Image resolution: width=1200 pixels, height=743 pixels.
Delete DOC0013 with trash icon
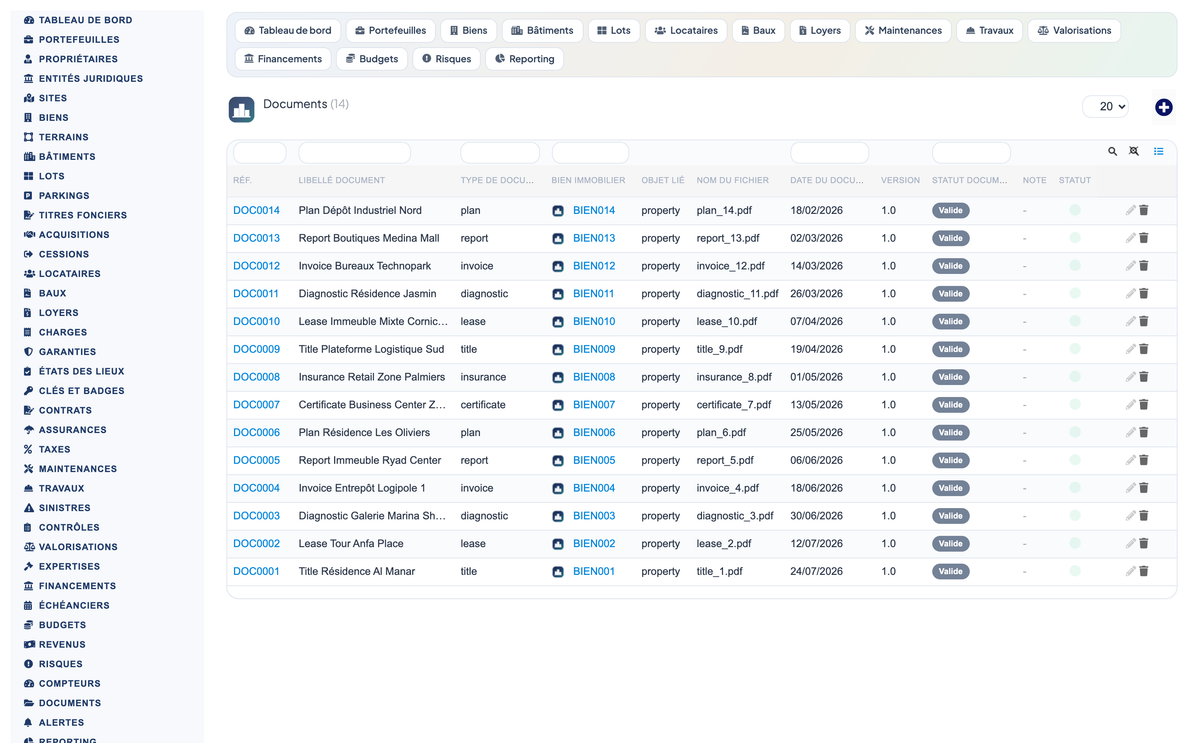coord(1144,238)
